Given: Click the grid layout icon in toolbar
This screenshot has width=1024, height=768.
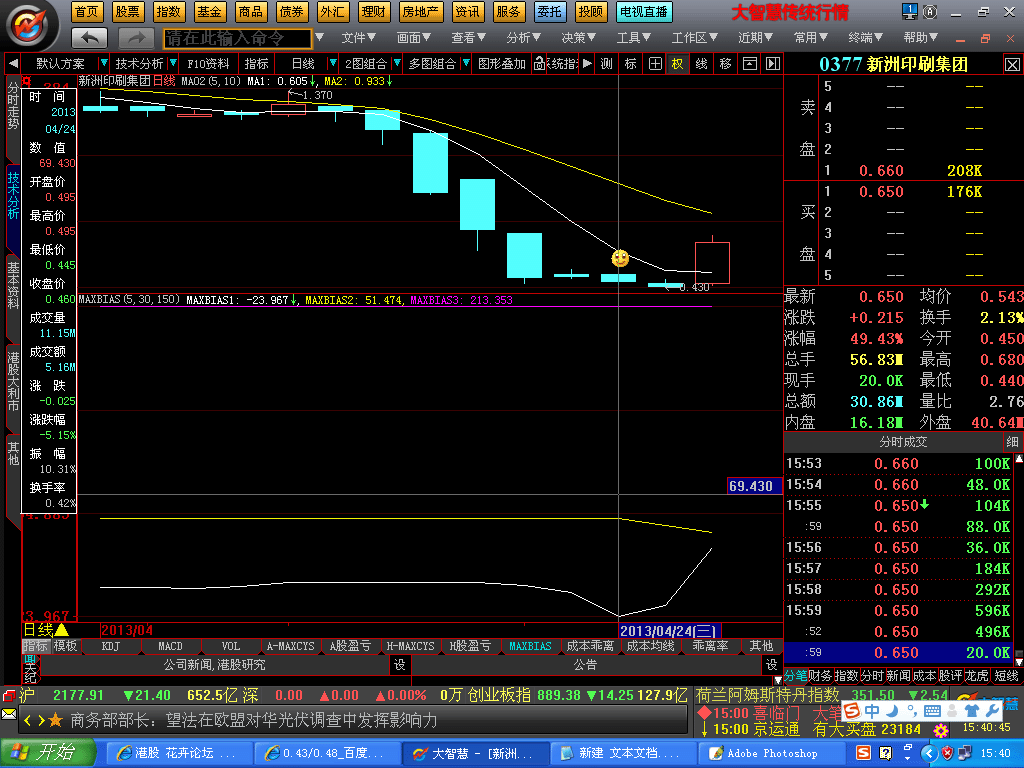Looking at the screenshot, I should tap(654, 63).
